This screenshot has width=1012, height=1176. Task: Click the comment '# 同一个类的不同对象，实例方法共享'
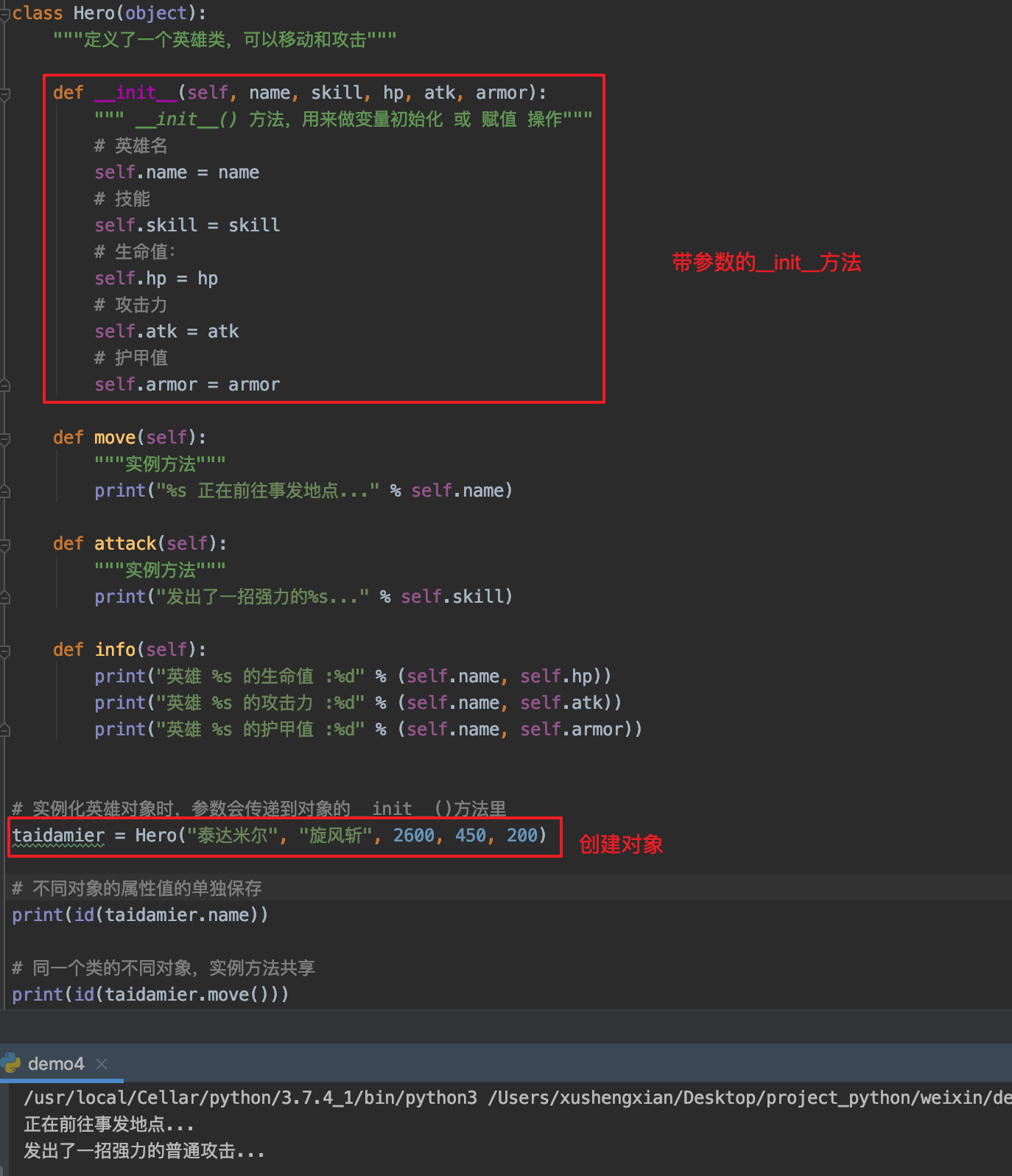(164, 968)
